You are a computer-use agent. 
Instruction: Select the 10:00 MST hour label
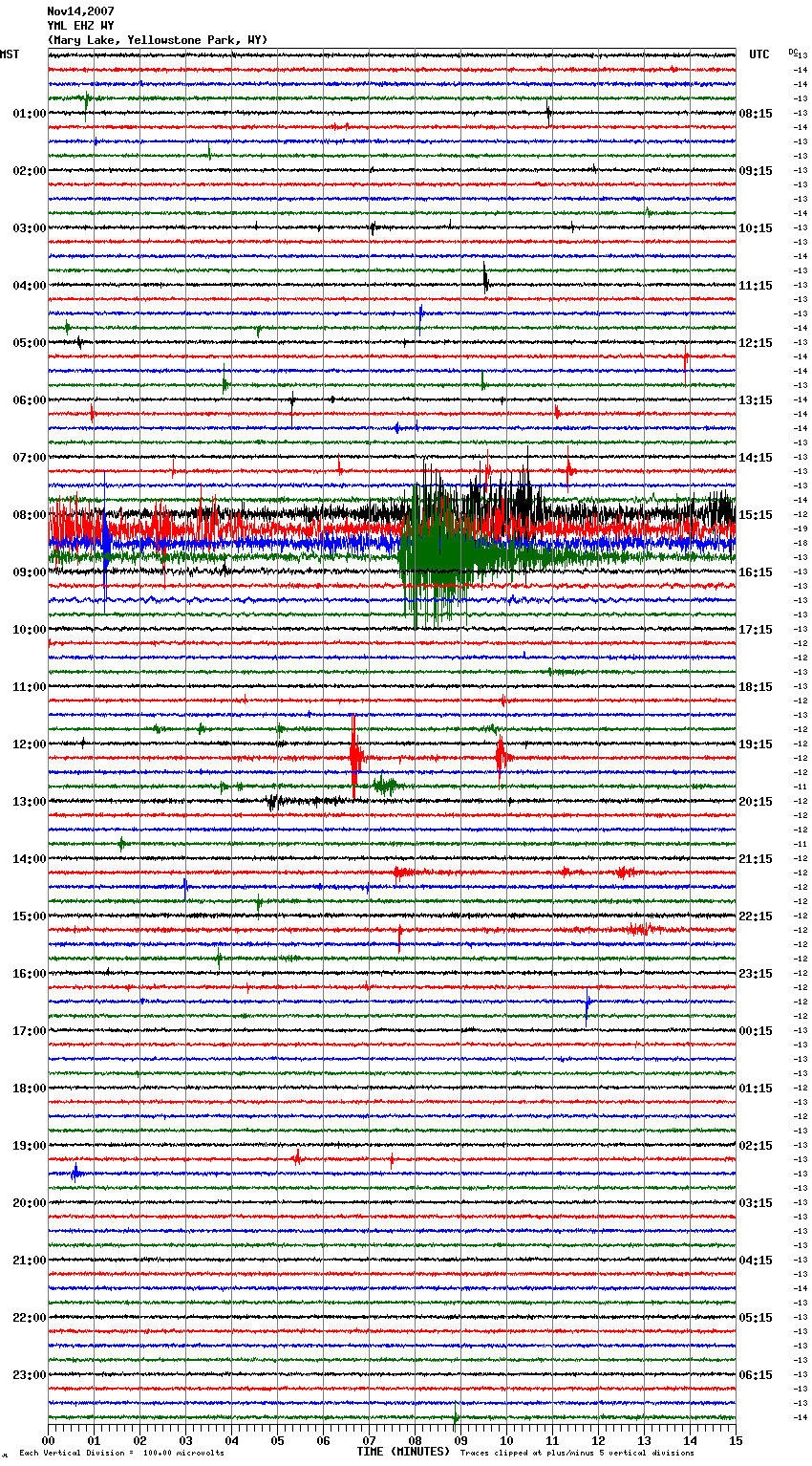(x=29, y=630)
